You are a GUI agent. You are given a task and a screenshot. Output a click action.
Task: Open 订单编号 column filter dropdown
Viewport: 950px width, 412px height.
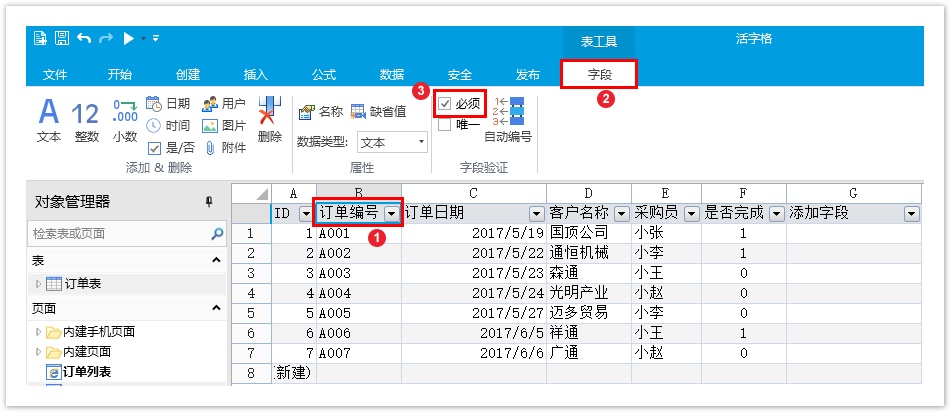(x=391, y=213)
